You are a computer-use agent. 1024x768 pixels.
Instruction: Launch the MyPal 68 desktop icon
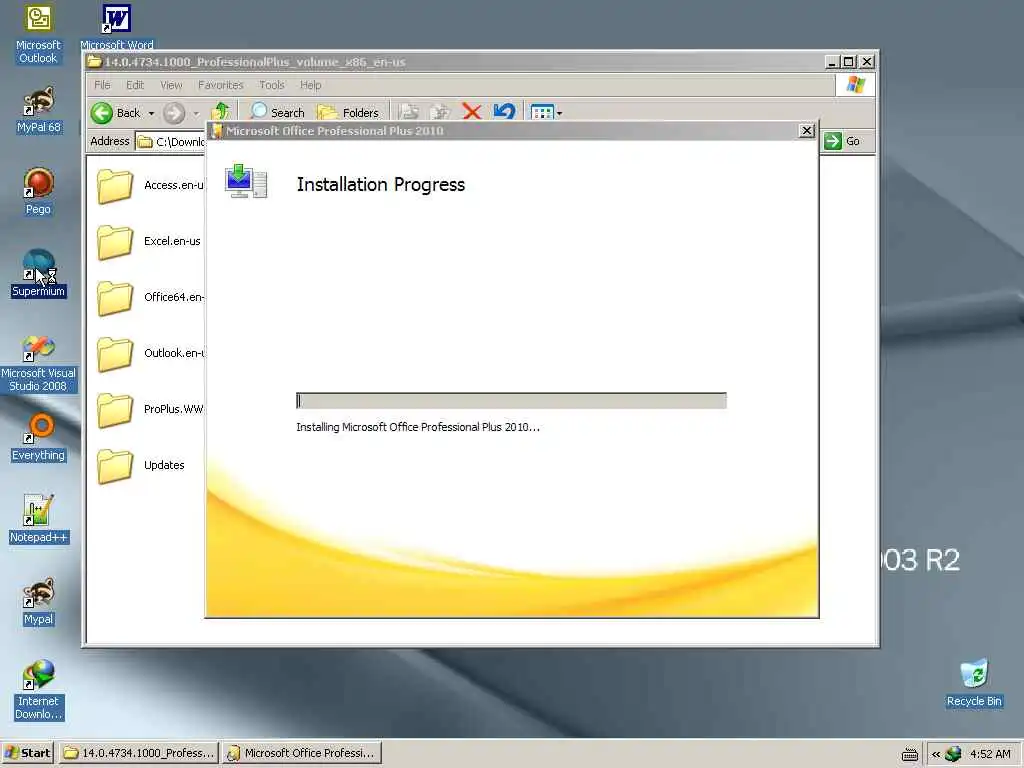click(39, 110)
